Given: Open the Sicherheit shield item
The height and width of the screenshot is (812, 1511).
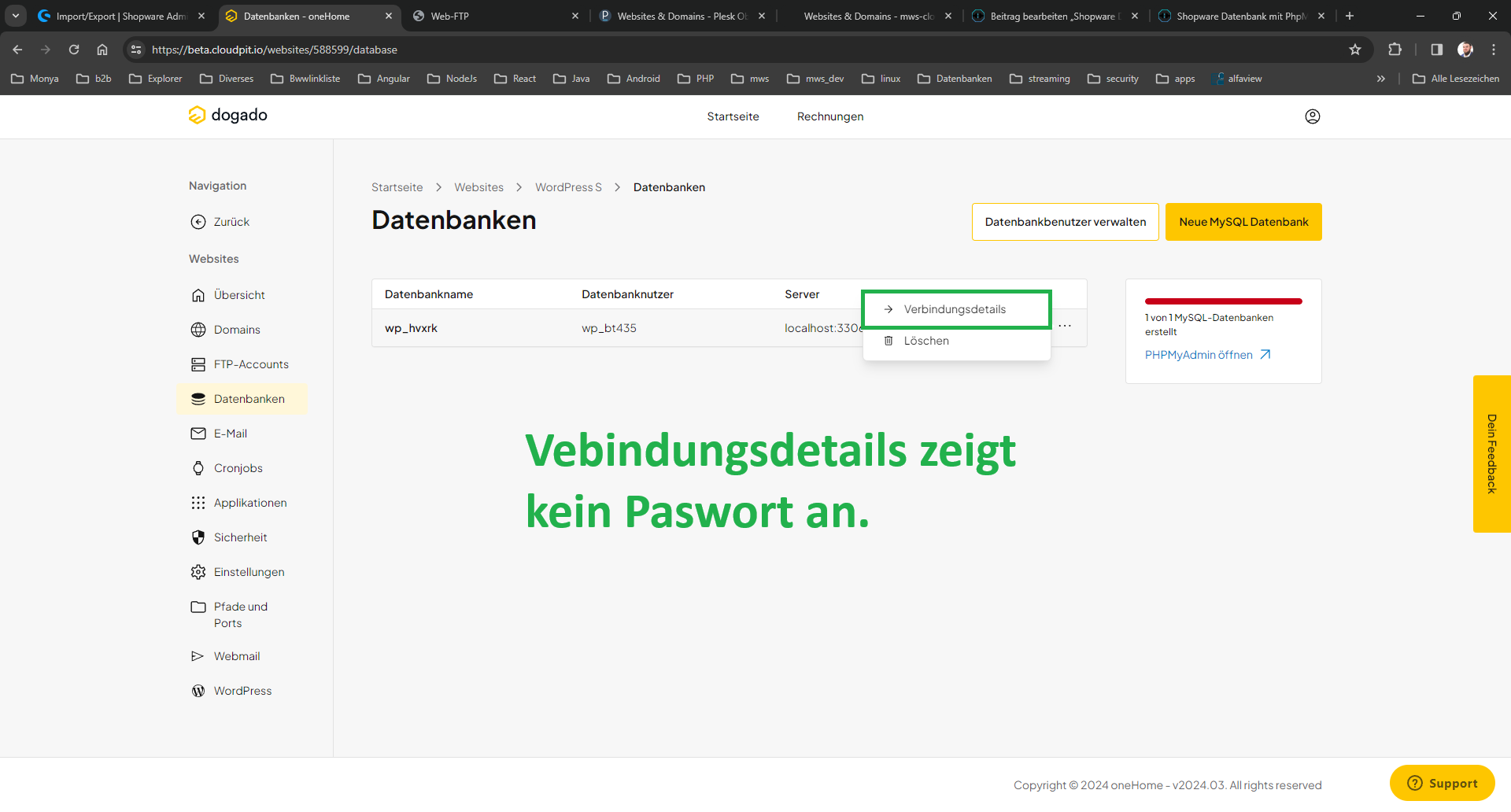Looking at the screenshot, I should (198, 537).
